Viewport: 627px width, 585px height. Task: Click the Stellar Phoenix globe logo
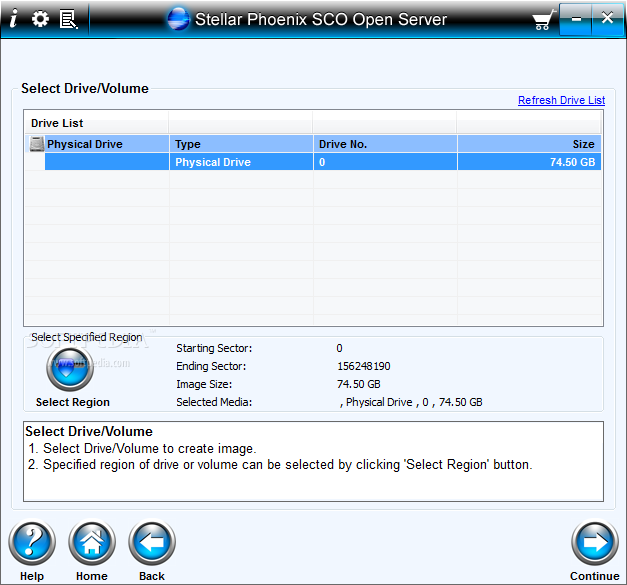(x=178, y=19)
